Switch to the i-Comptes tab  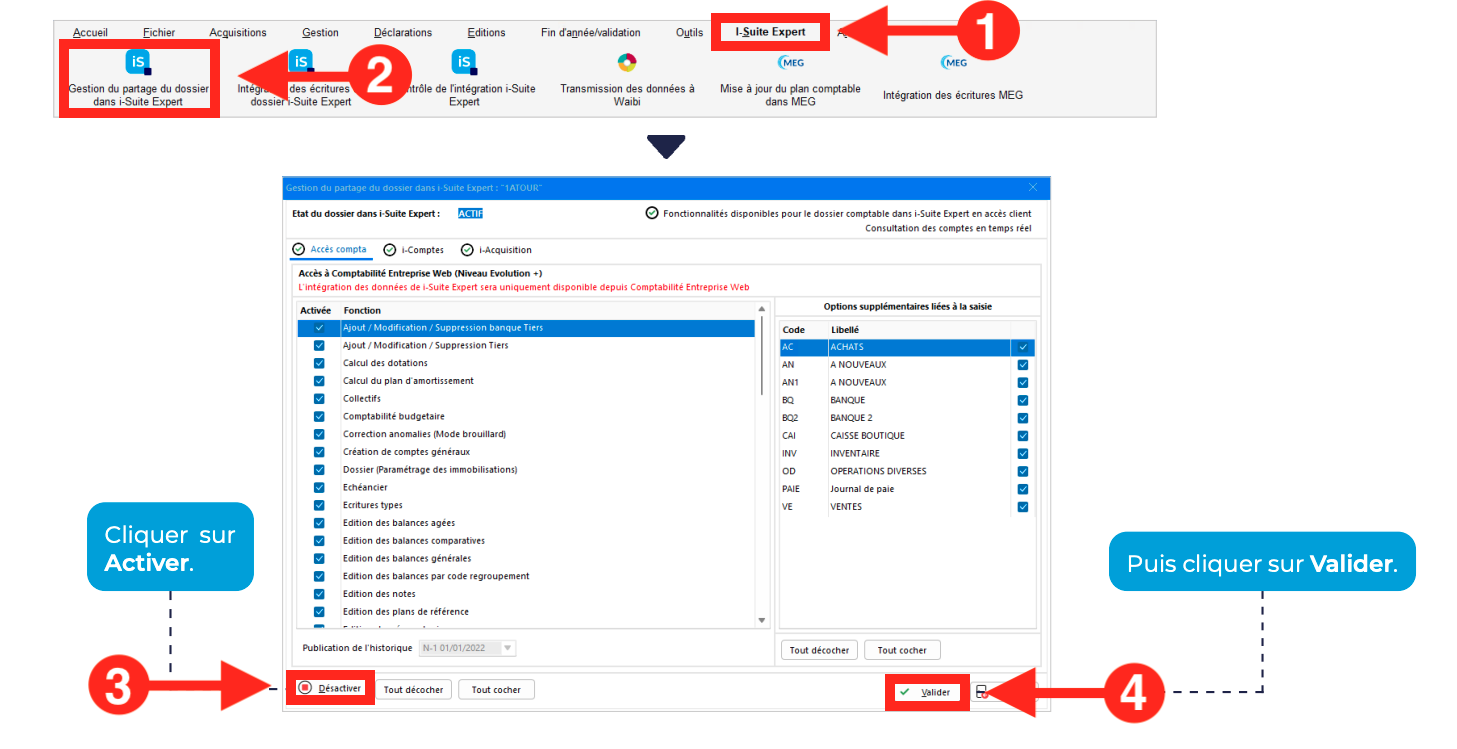coord(414,250)
